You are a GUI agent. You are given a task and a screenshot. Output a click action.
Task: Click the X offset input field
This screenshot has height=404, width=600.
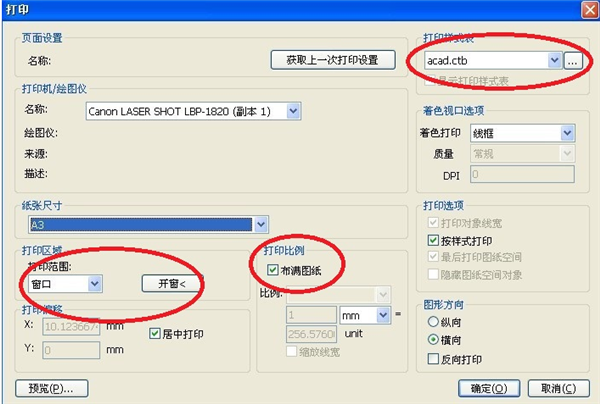71,326
